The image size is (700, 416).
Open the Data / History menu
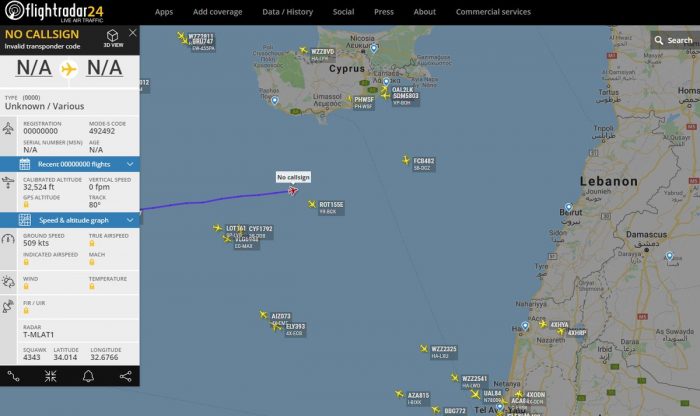tap(288, 12)
